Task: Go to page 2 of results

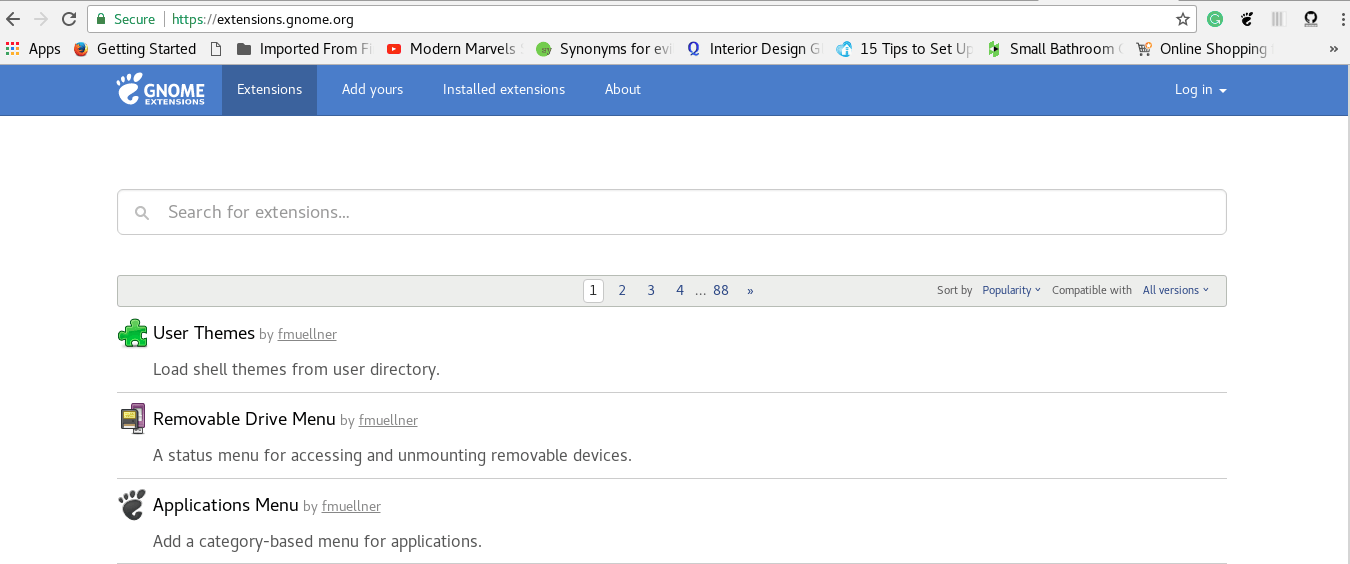Action: [622, 290]
